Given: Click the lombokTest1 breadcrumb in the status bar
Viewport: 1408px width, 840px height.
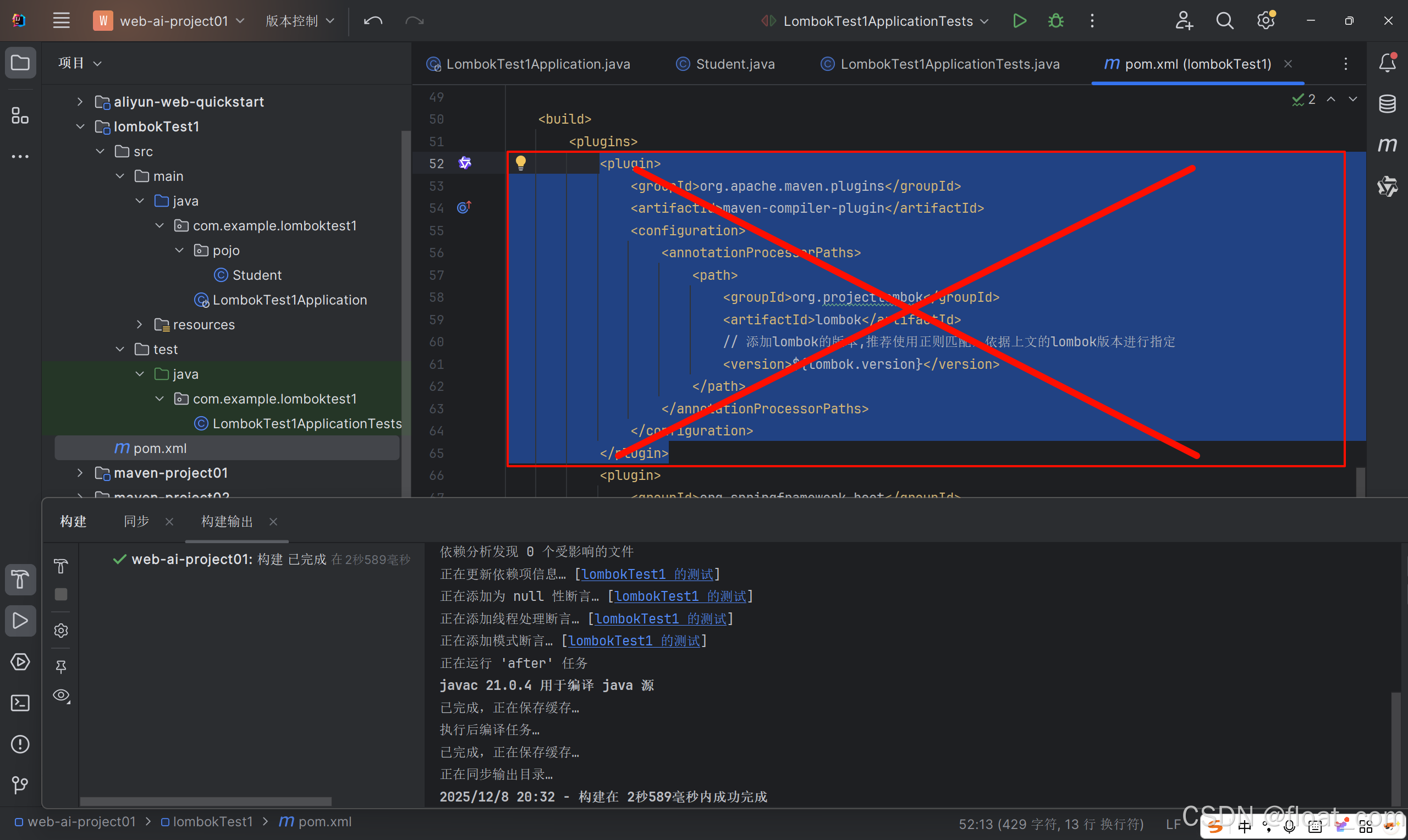Looking at the screenshot, I should [212, 821].
